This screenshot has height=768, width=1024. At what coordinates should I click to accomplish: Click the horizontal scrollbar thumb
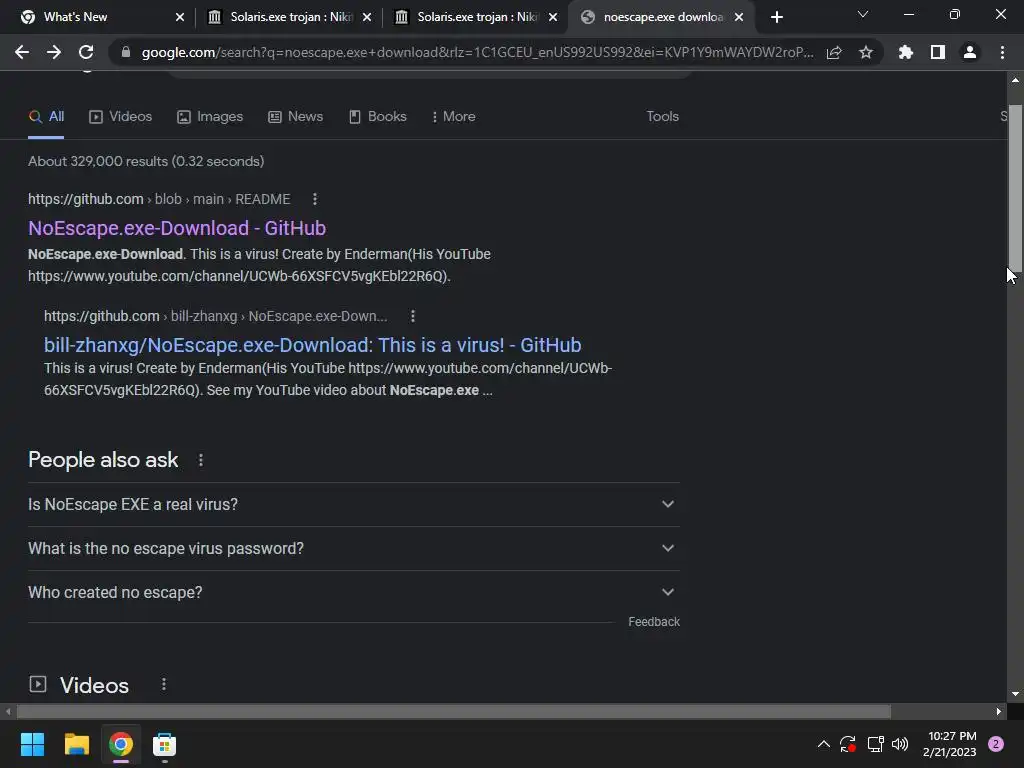454,711
